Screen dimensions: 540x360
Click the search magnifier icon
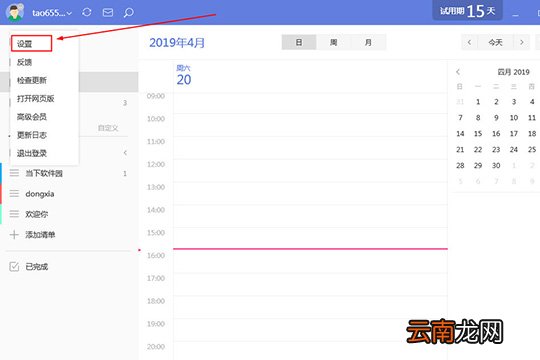pos(128,13)
